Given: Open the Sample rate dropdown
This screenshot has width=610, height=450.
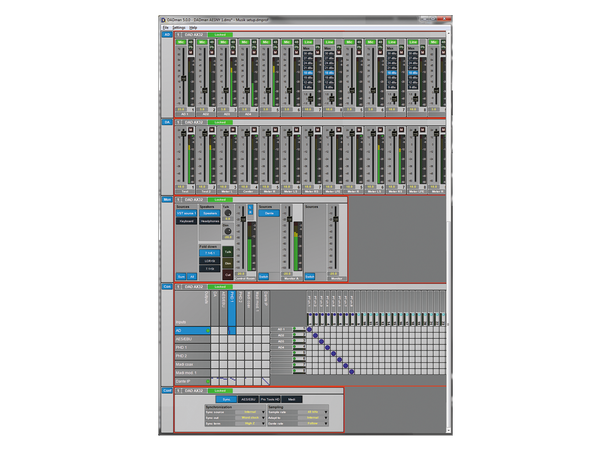Looking at the screenshot, I should (x=313, y=412).
